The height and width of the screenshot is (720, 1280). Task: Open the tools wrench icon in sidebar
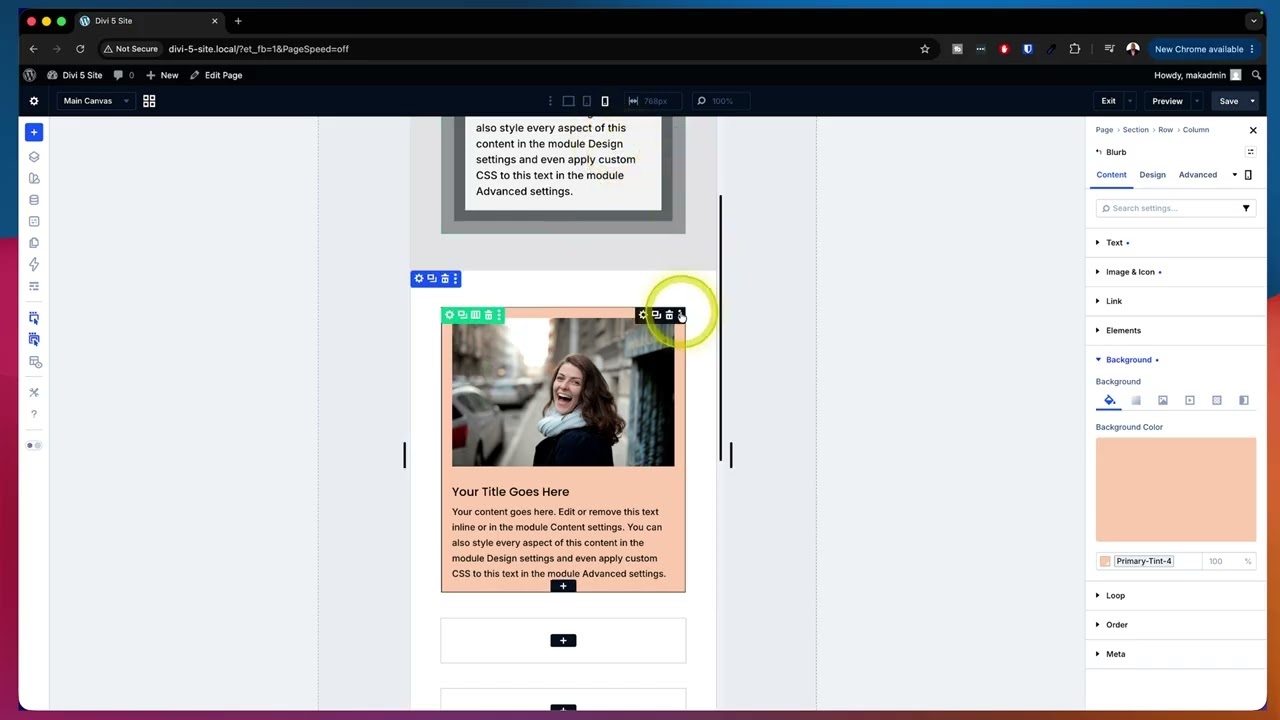pyautogui.click(x=34, y=393)
